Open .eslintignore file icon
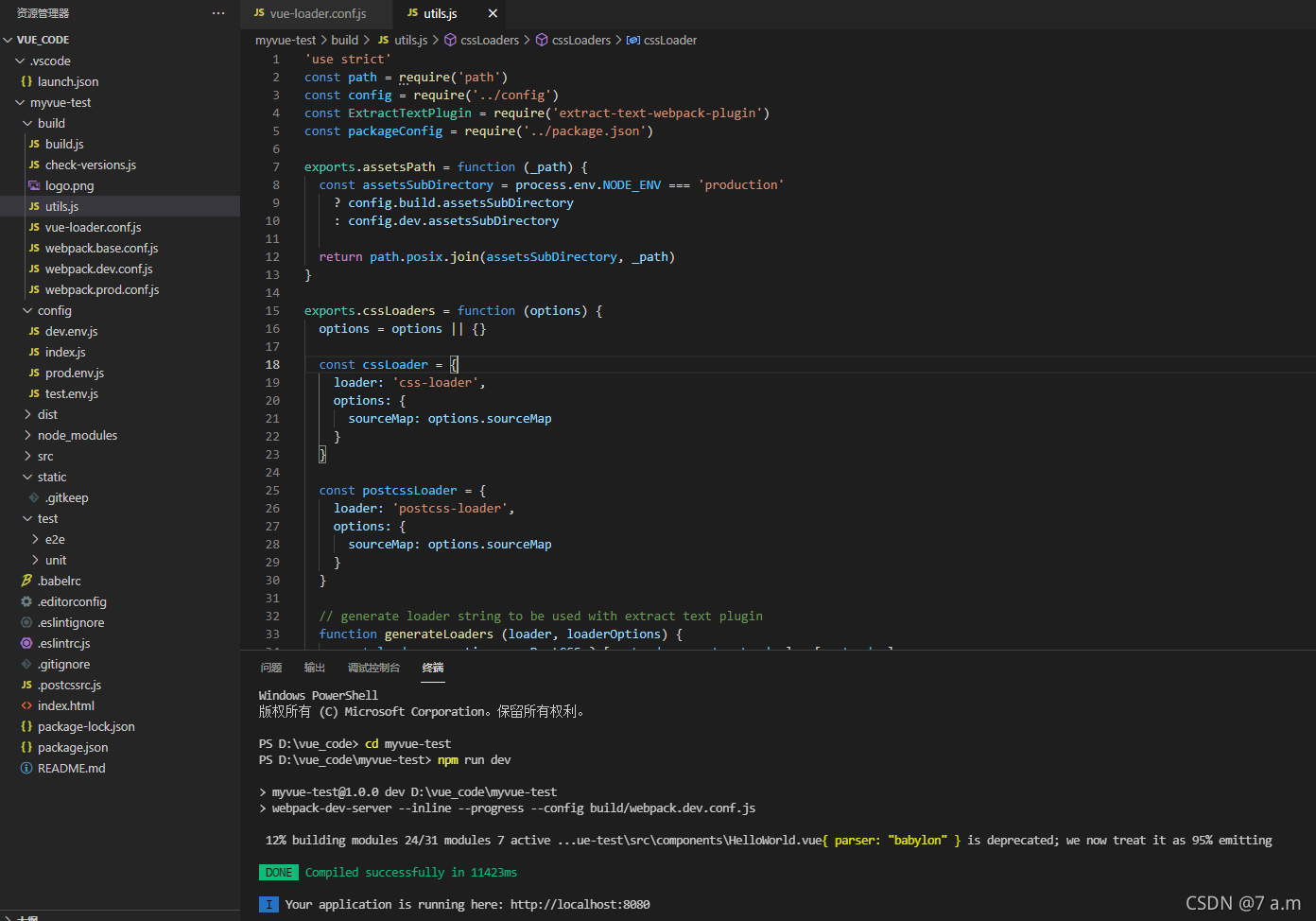 [x=26, y=622]
